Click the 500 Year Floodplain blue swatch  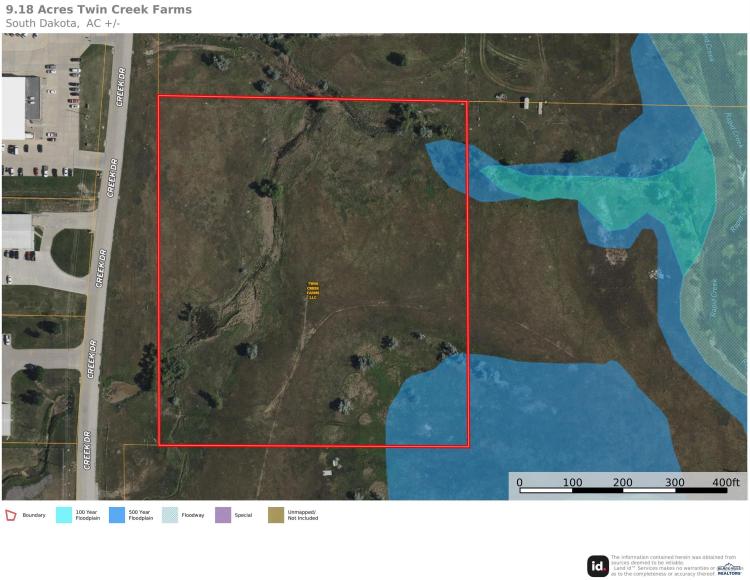coord(116,515)
